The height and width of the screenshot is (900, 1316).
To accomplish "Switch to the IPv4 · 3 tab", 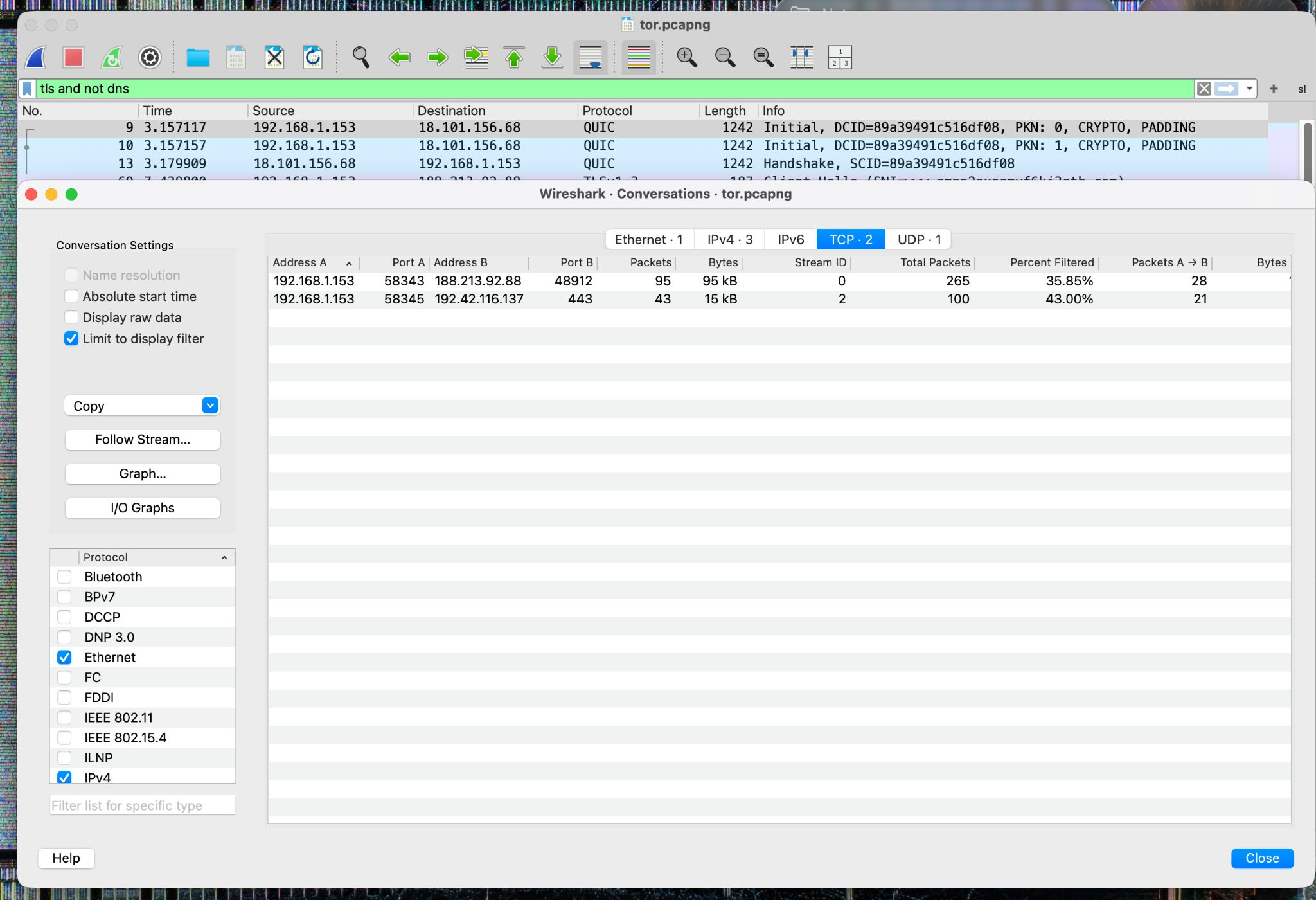I will coord(729,240).
